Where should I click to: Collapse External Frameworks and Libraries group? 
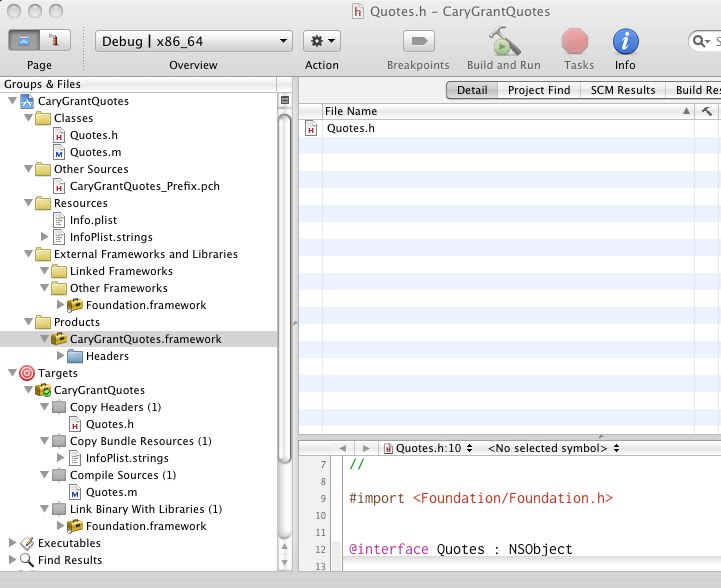(x=29, y=253)
